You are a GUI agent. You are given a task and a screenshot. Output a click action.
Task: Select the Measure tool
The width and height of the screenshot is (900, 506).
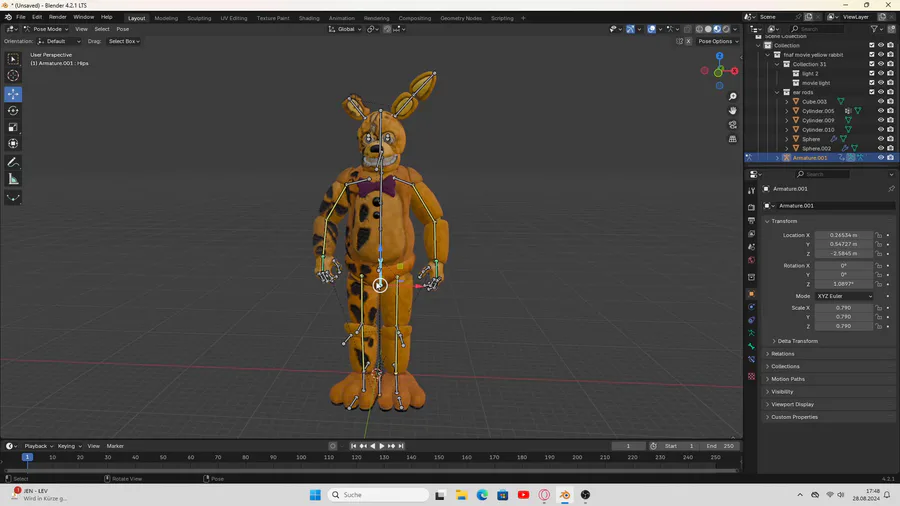(13, 180)
